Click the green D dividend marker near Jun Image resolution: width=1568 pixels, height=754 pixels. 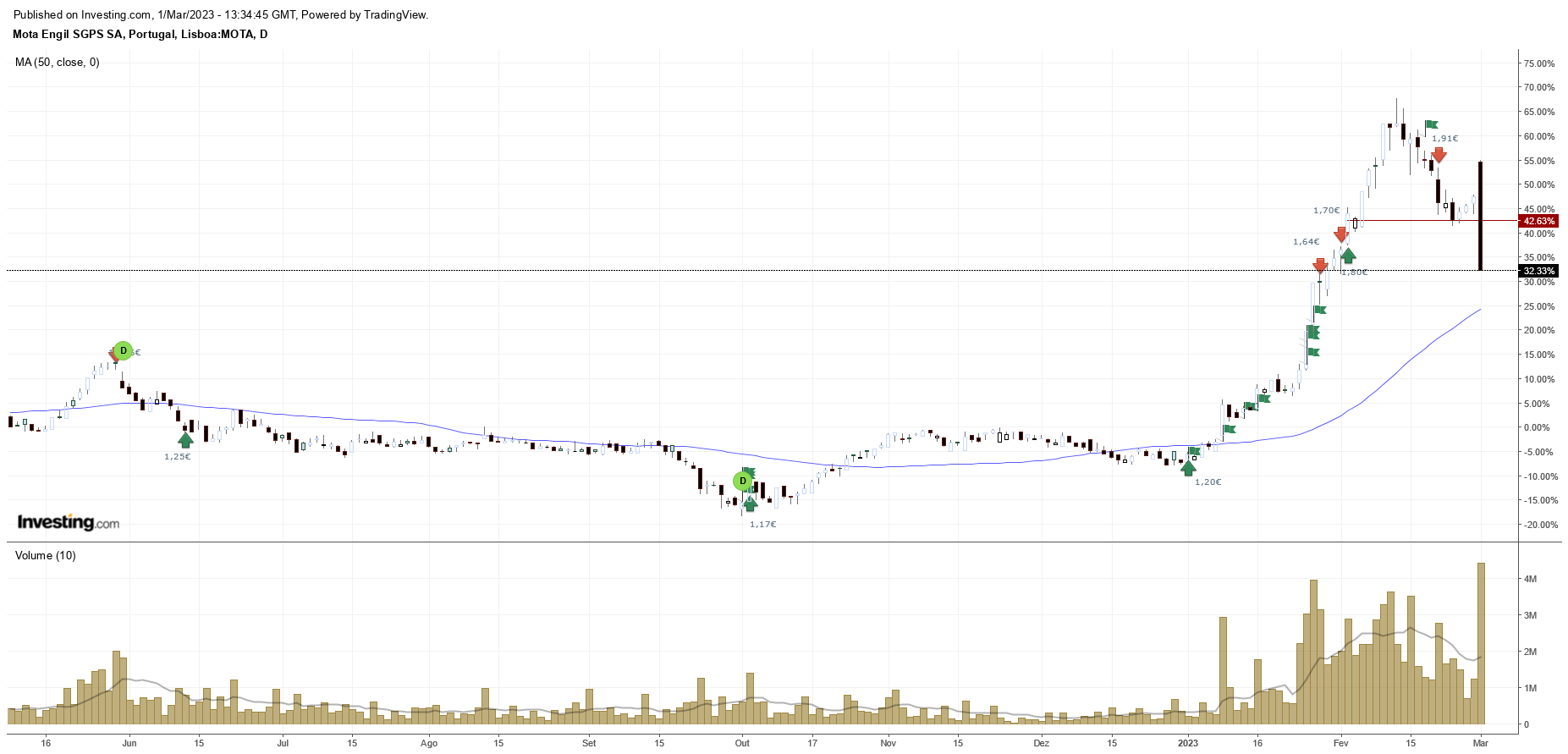(x=124, y=350)
